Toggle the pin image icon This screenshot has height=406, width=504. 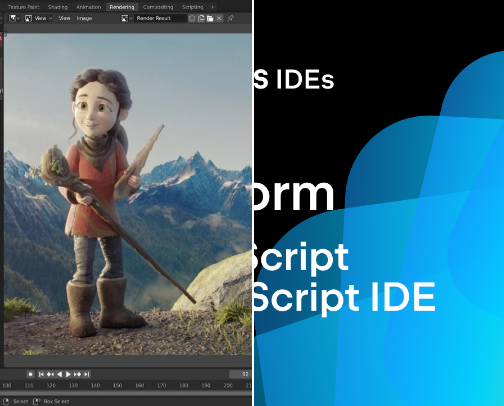[230, 18]
